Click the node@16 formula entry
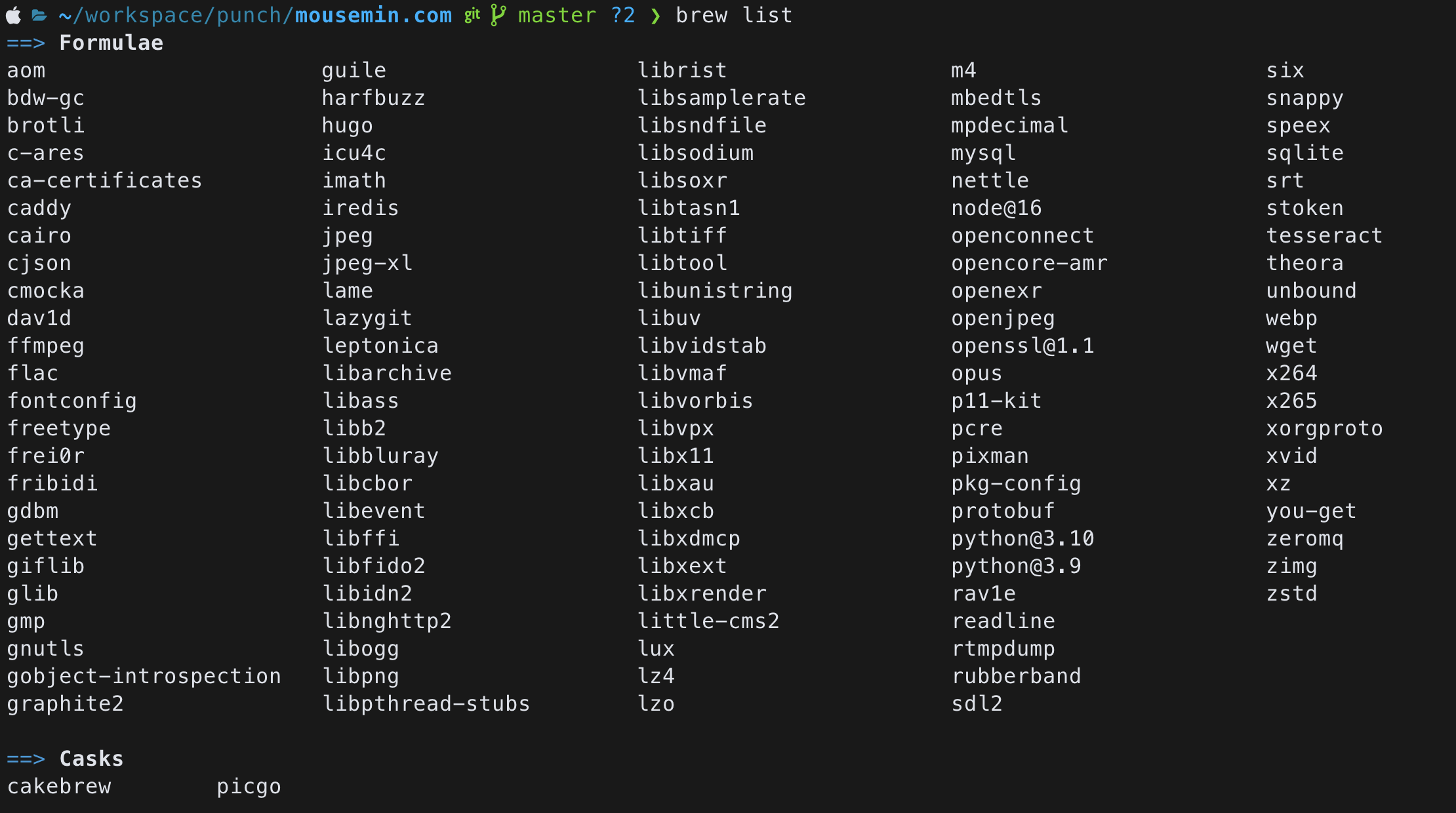The image size is (1456, 813). pos(996,208)
